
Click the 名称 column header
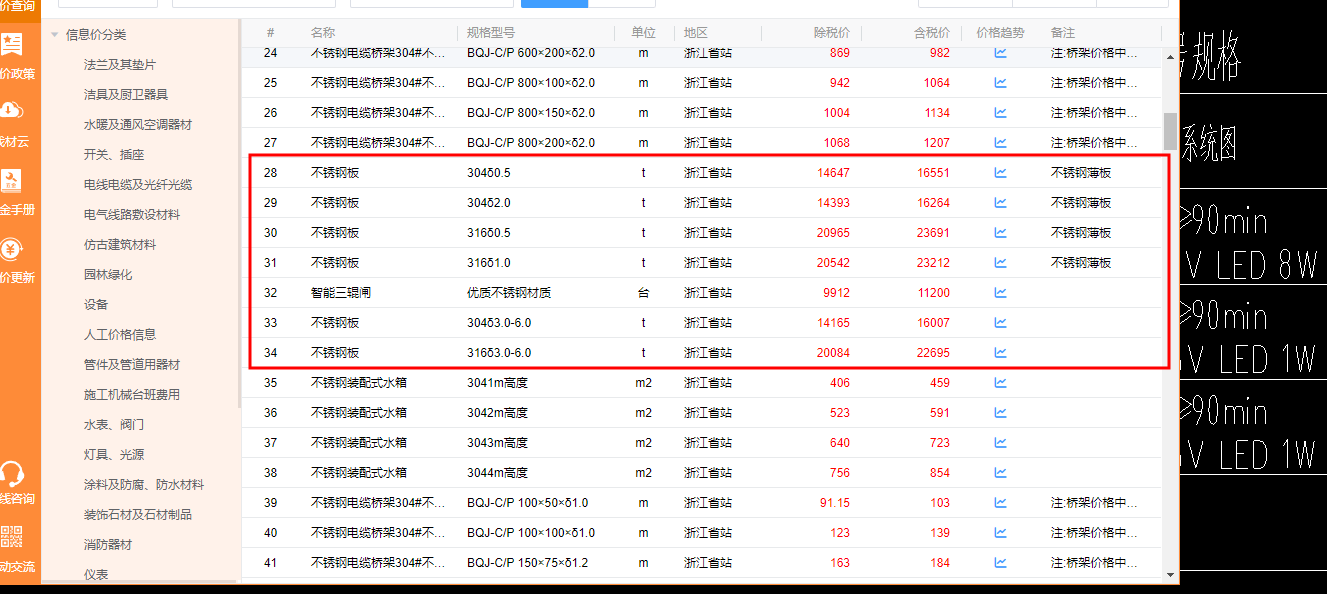[x=323, y=33]
